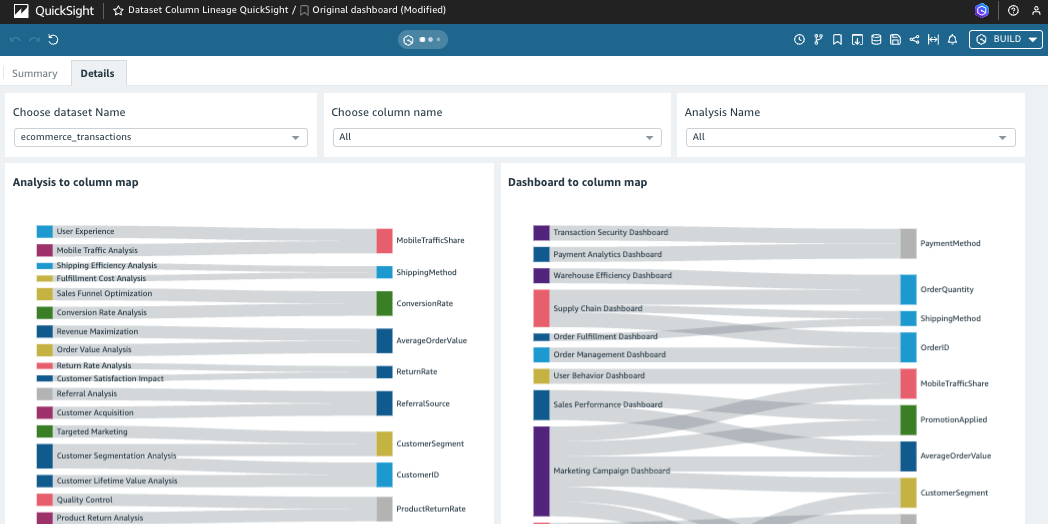Screen dimensions: 1048x524
Task: Select User Behavior Dashboard label
Action: [599, 376]
